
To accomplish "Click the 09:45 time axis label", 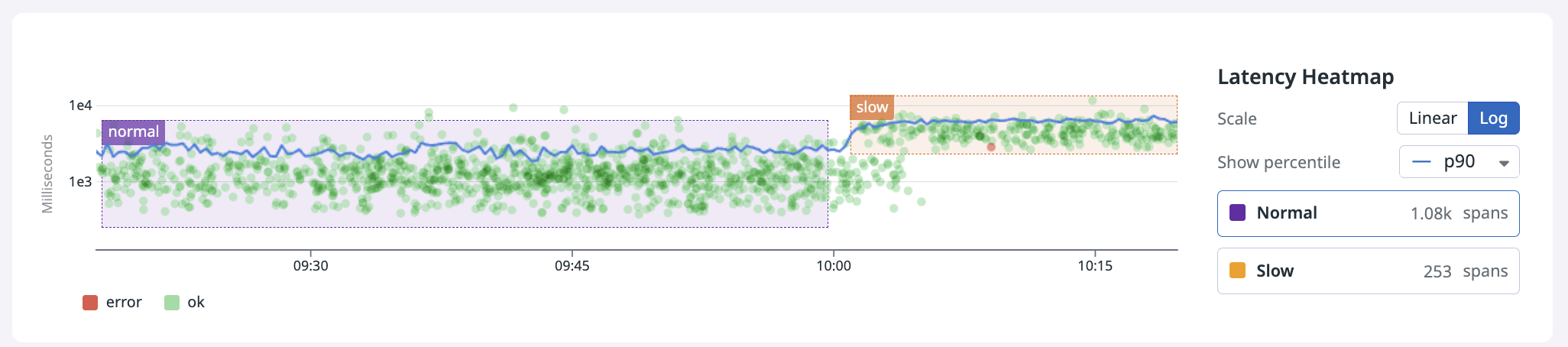I will point(572,266).
